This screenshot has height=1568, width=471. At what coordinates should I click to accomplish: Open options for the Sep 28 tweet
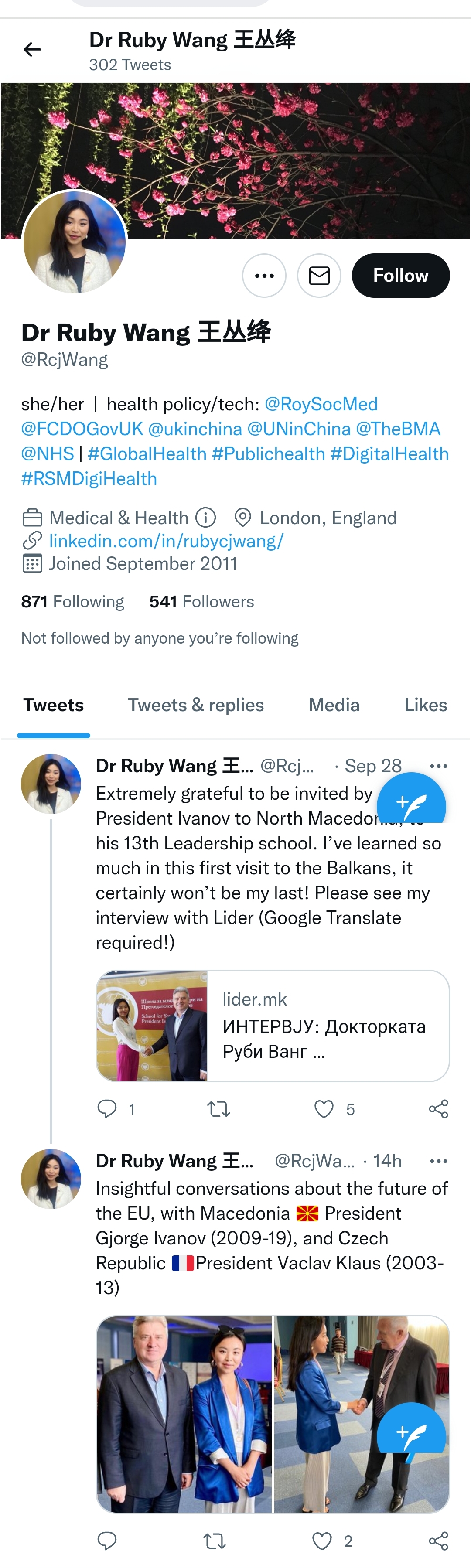click(438, 766)
